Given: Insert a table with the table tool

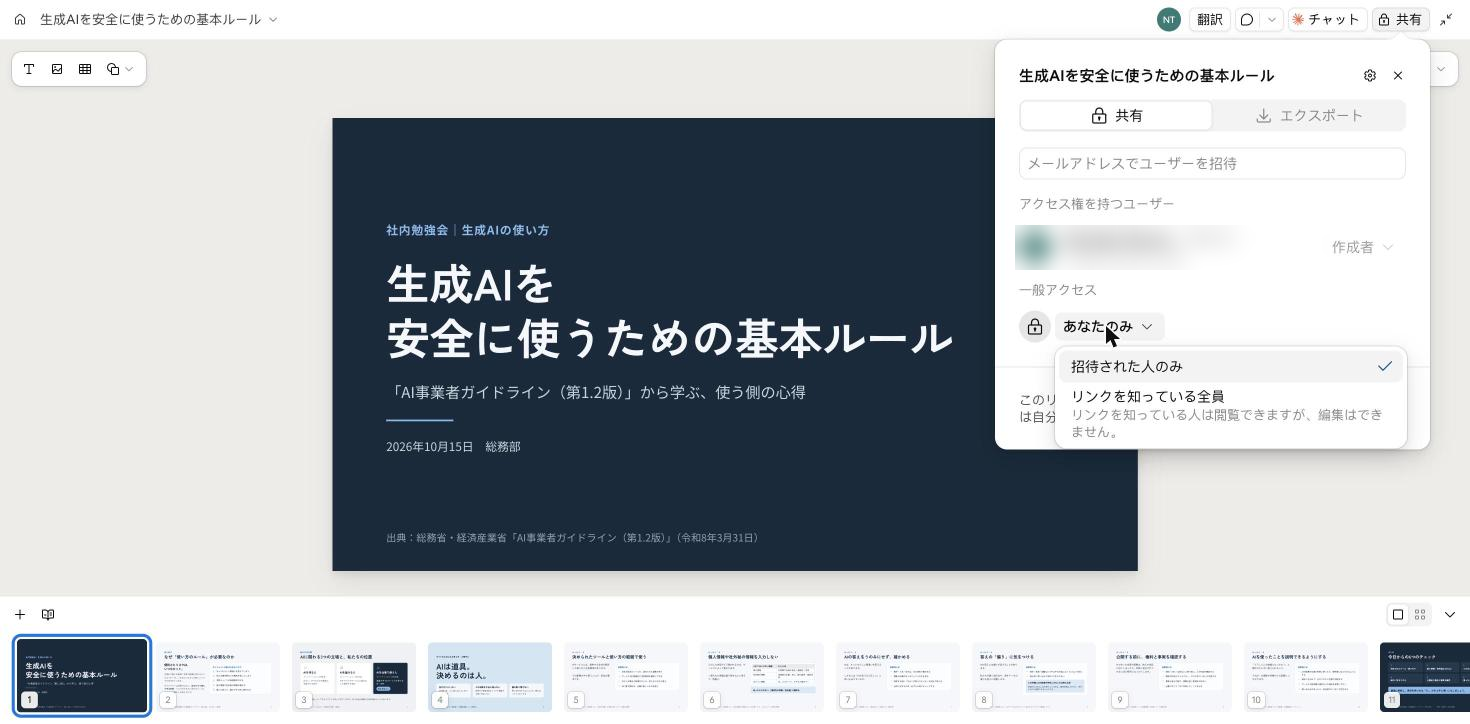Looking at the screenshot, I should pyautogui.click(x=85, y=69).
